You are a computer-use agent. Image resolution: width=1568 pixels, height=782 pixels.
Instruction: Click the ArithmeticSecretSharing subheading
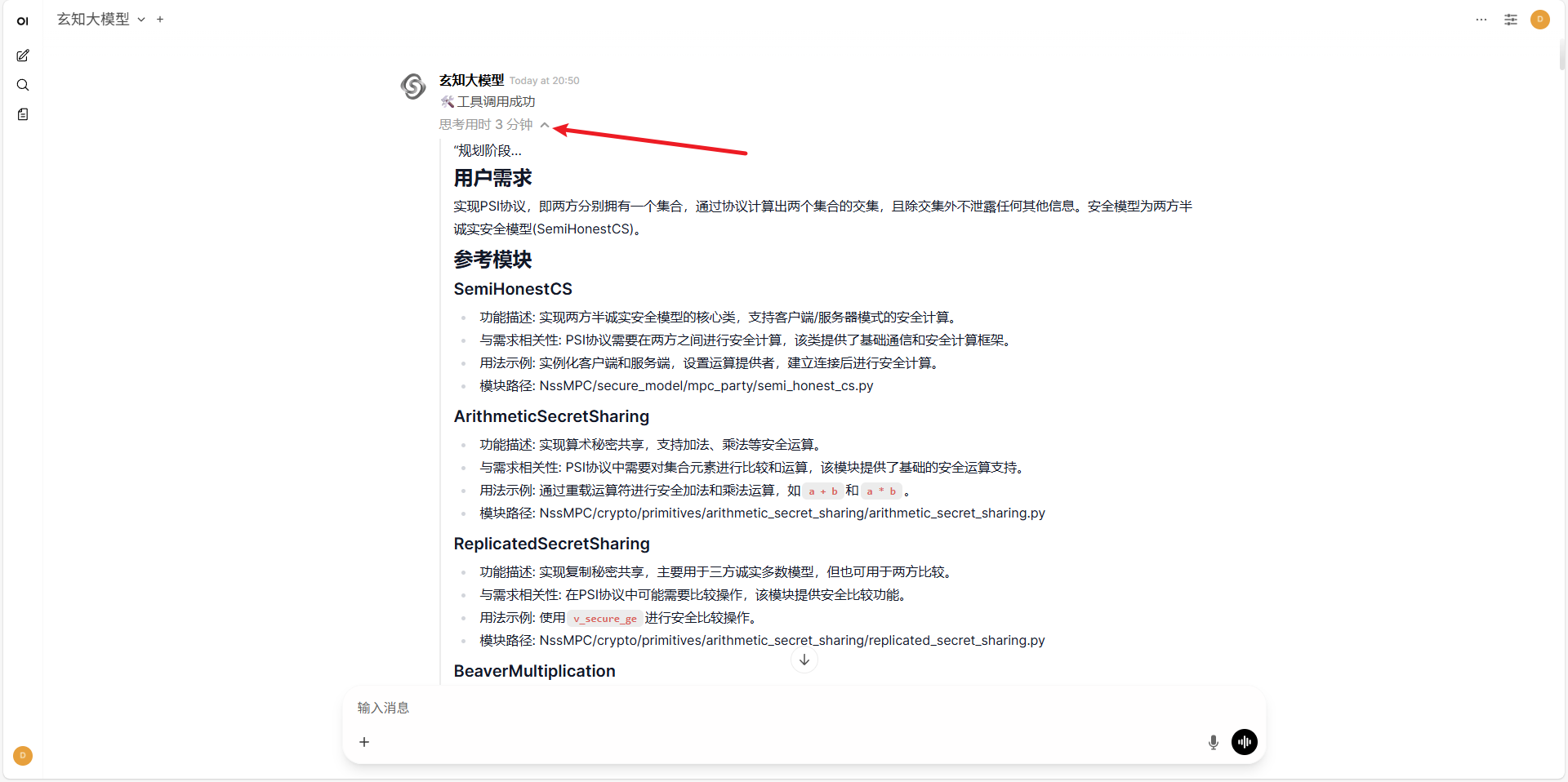[x=551, y=416]
